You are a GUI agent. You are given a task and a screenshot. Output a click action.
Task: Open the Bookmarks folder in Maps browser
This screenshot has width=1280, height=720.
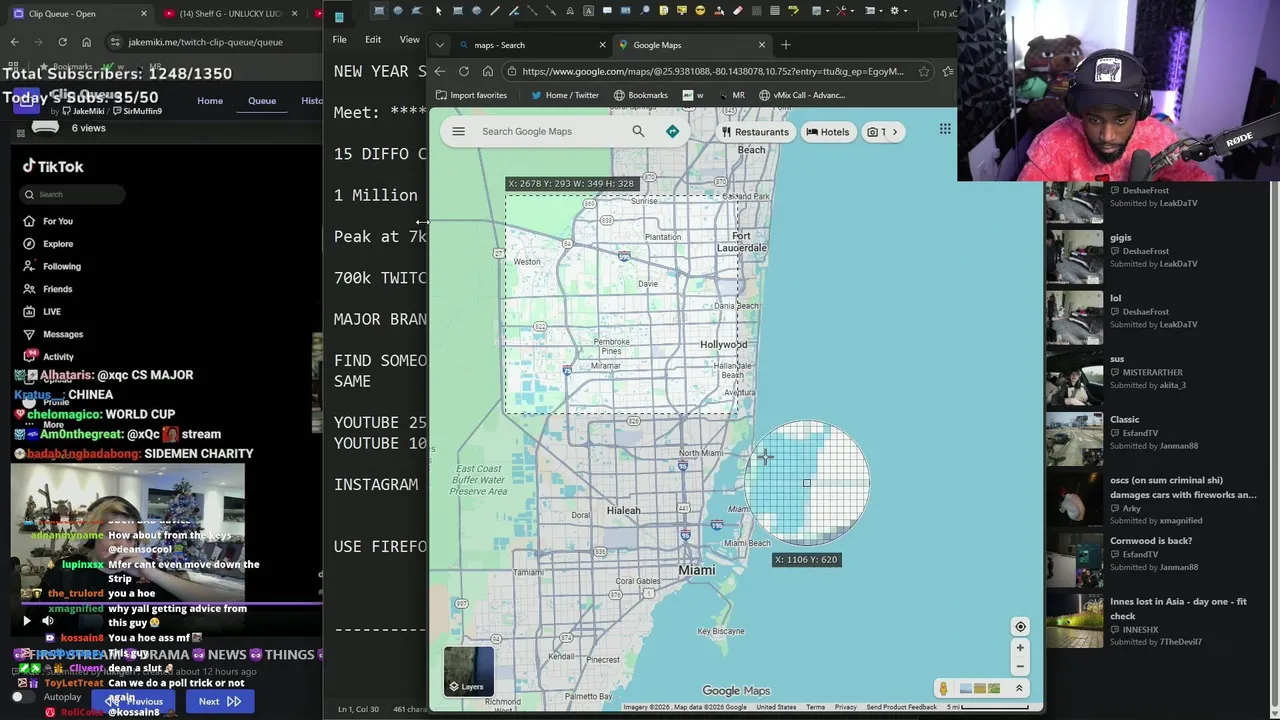coord(640,95)
